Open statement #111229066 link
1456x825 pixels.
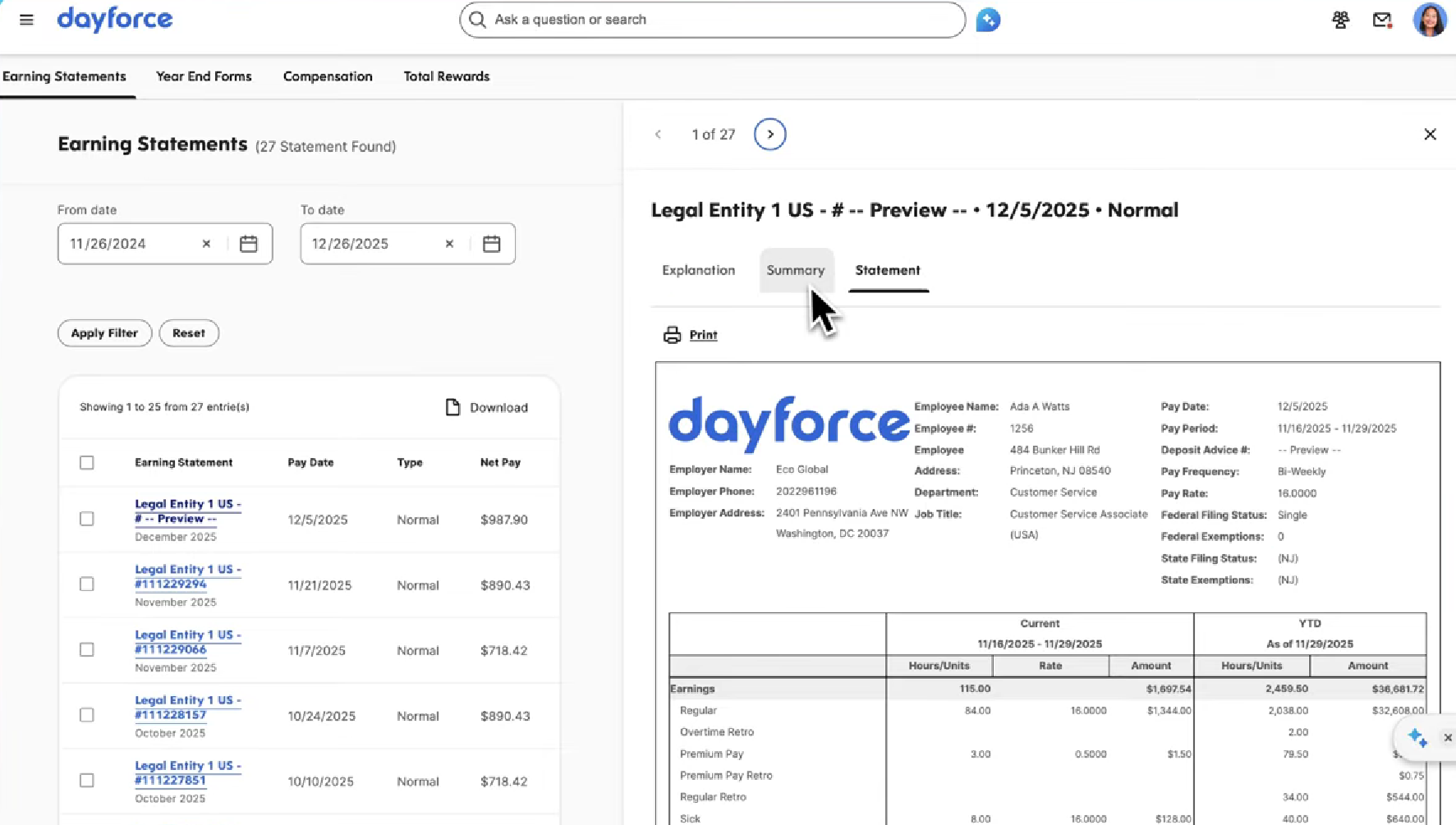pyautogui.click(x=188, y=642)
